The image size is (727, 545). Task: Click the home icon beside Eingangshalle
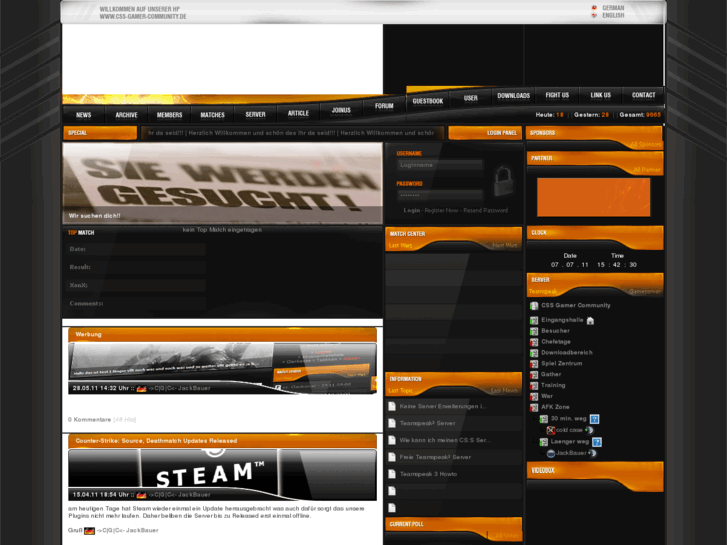coord(590,321)
